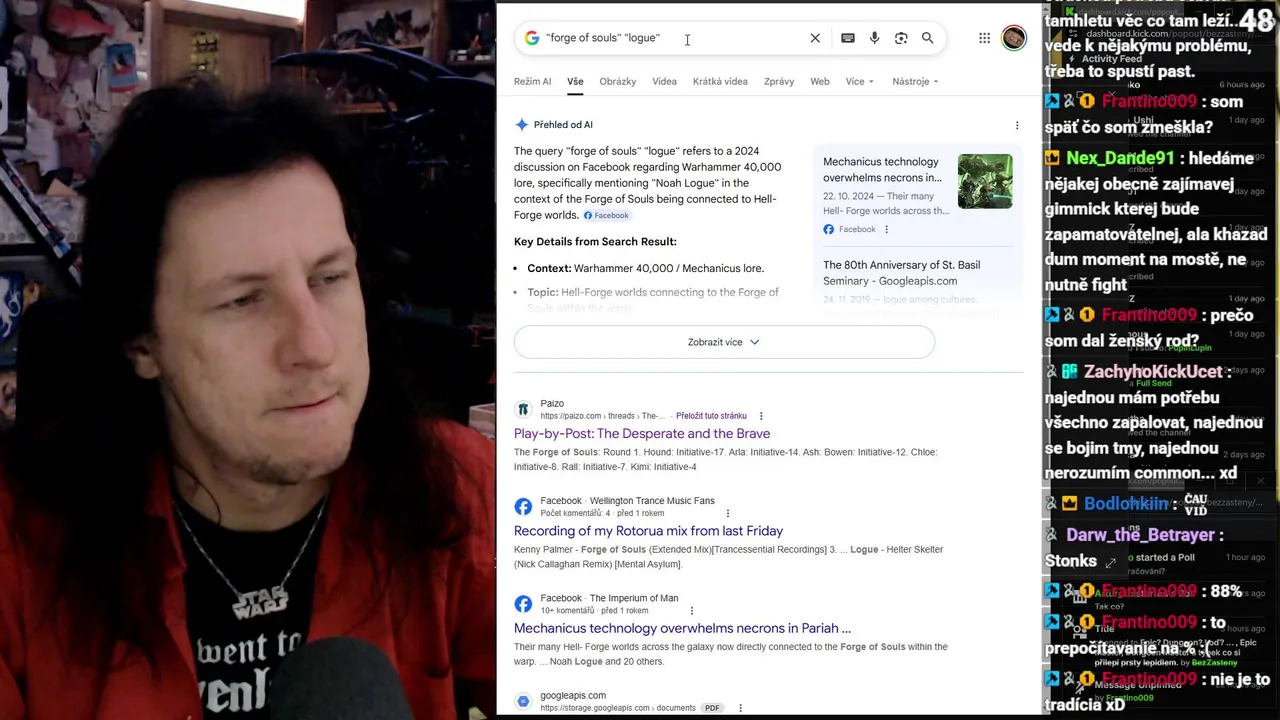
Task: Switch to the Videa tab
Action: (664, 81)
